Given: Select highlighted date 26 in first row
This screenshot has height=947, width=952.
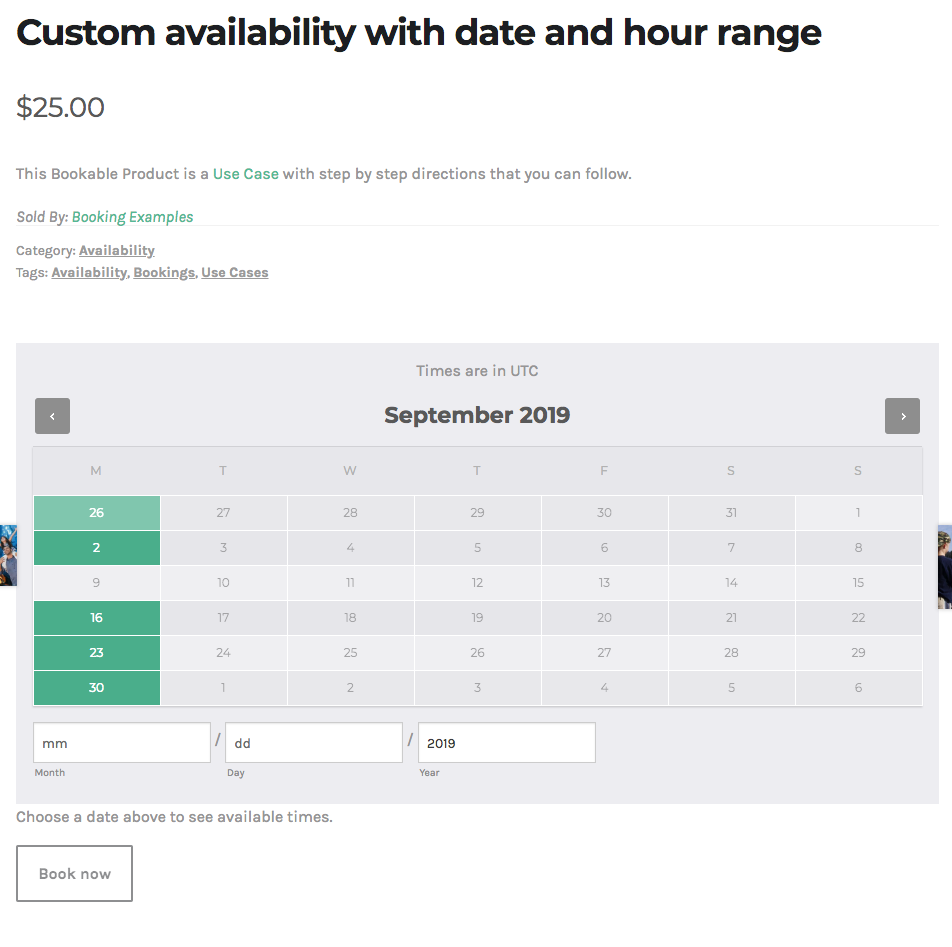Looking at the screenshot, I should [97, 513].
